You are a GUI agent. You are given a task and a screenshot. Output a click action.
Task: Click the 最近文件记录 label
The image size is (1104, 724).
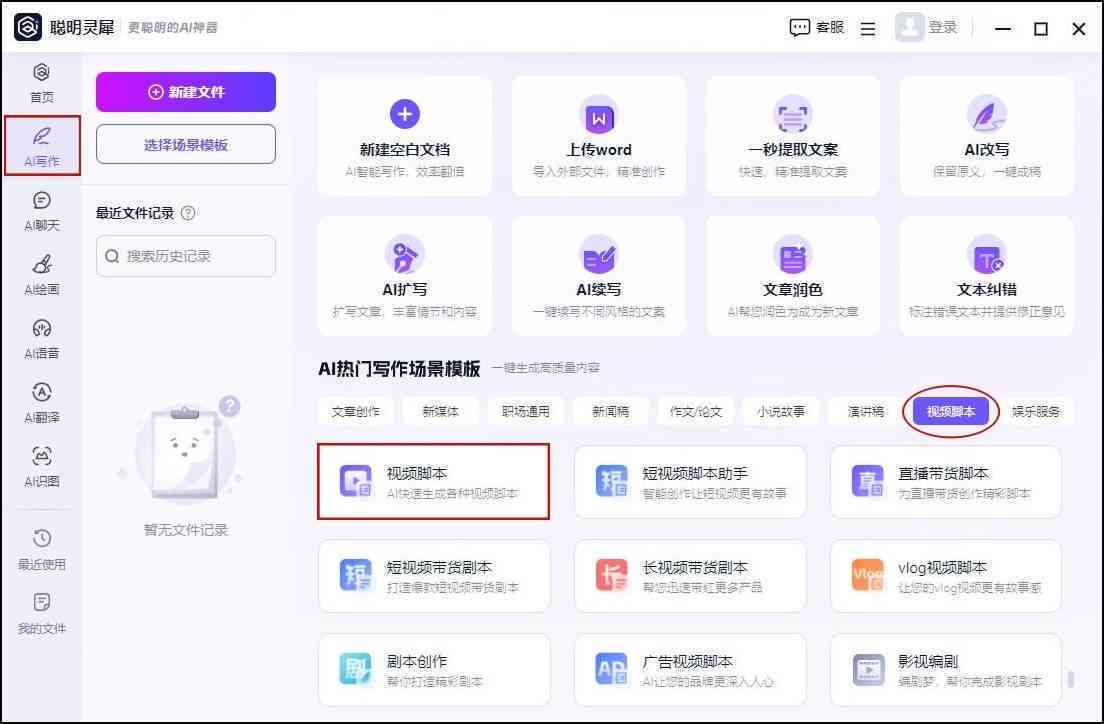135,213
